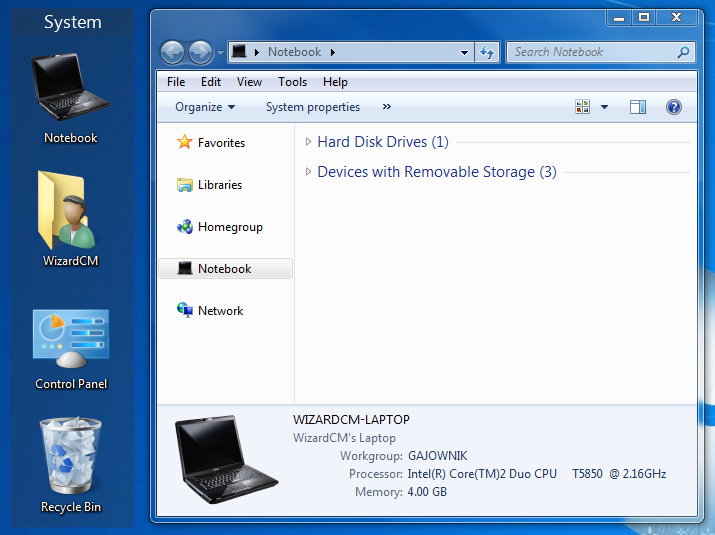This screenshot has height=535, width=715.
Task: Open the view options dropdown arrow
Action: (x=605, y=107)
